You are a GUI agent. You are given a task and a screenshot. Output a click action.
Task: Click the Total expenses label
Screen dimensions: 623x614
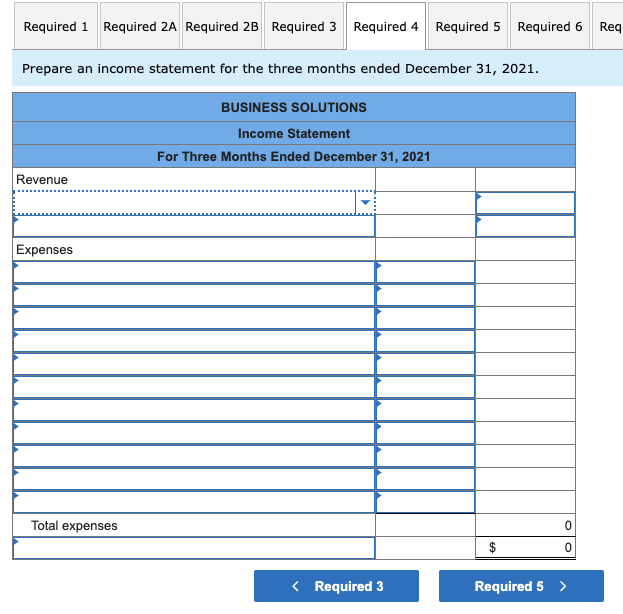pyautogui.click(x=74, y=525)
